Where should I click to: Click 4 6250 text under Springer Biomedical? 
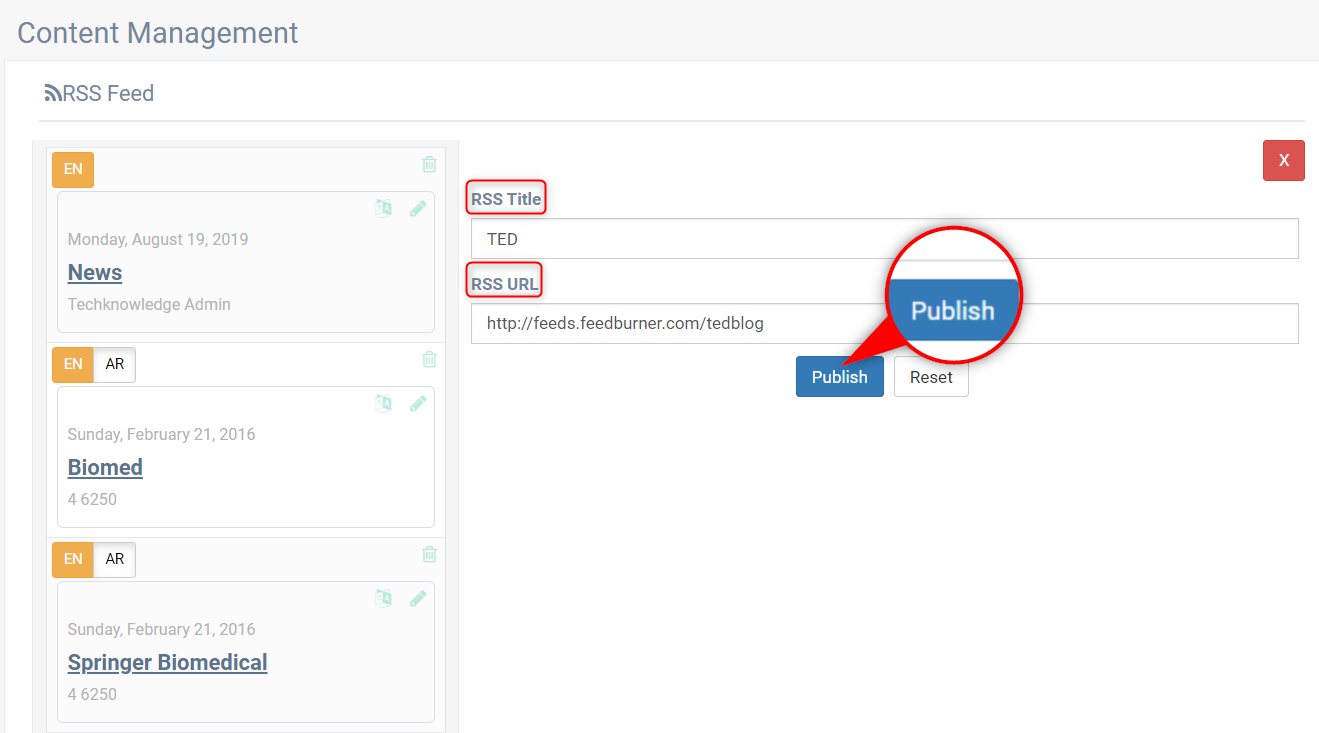[x=92, y=694]
